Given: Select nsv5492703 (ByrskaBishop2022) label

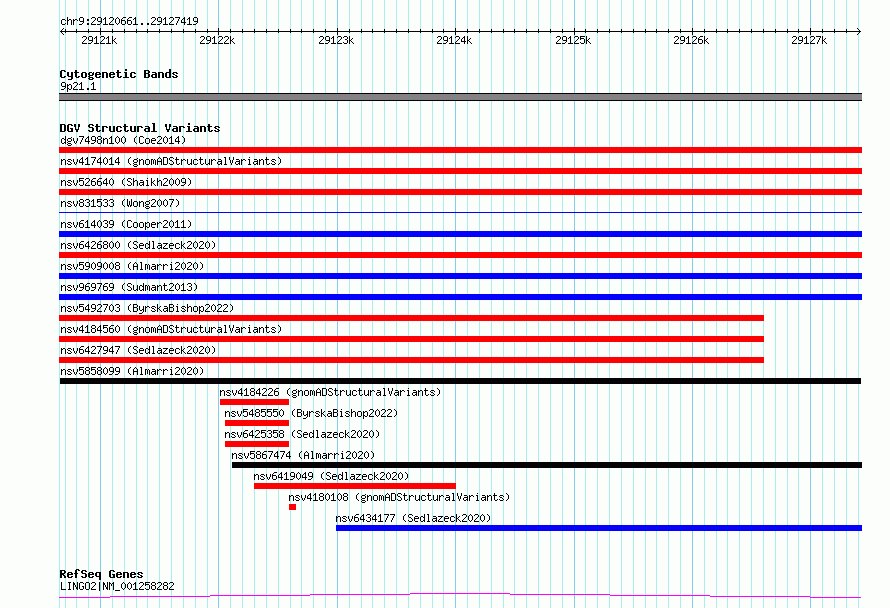Looking at the screenshot, I should tap(147, 308).
